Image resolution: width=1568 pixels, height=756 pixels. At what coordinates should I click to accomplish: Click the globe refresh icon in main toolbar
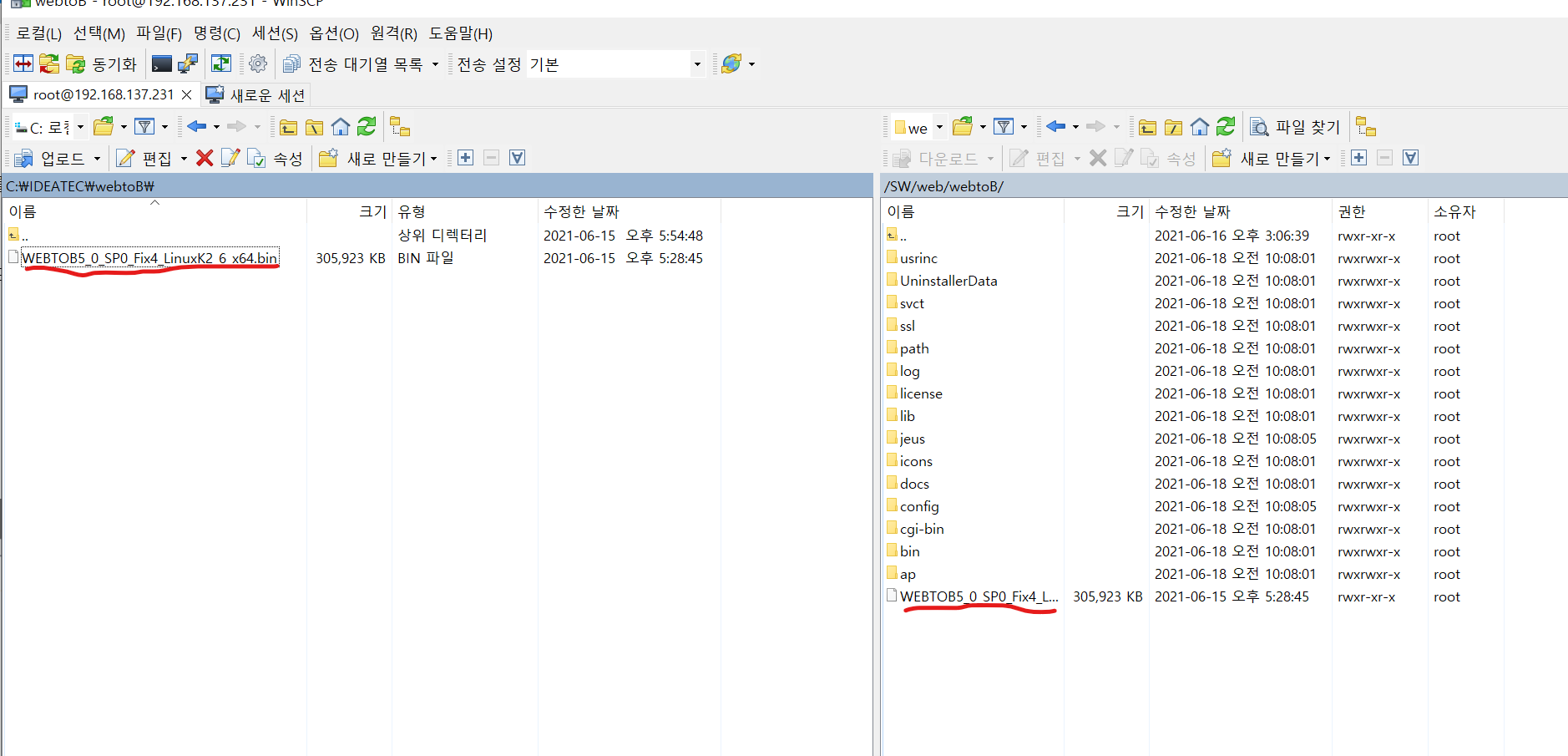(731, 63)
